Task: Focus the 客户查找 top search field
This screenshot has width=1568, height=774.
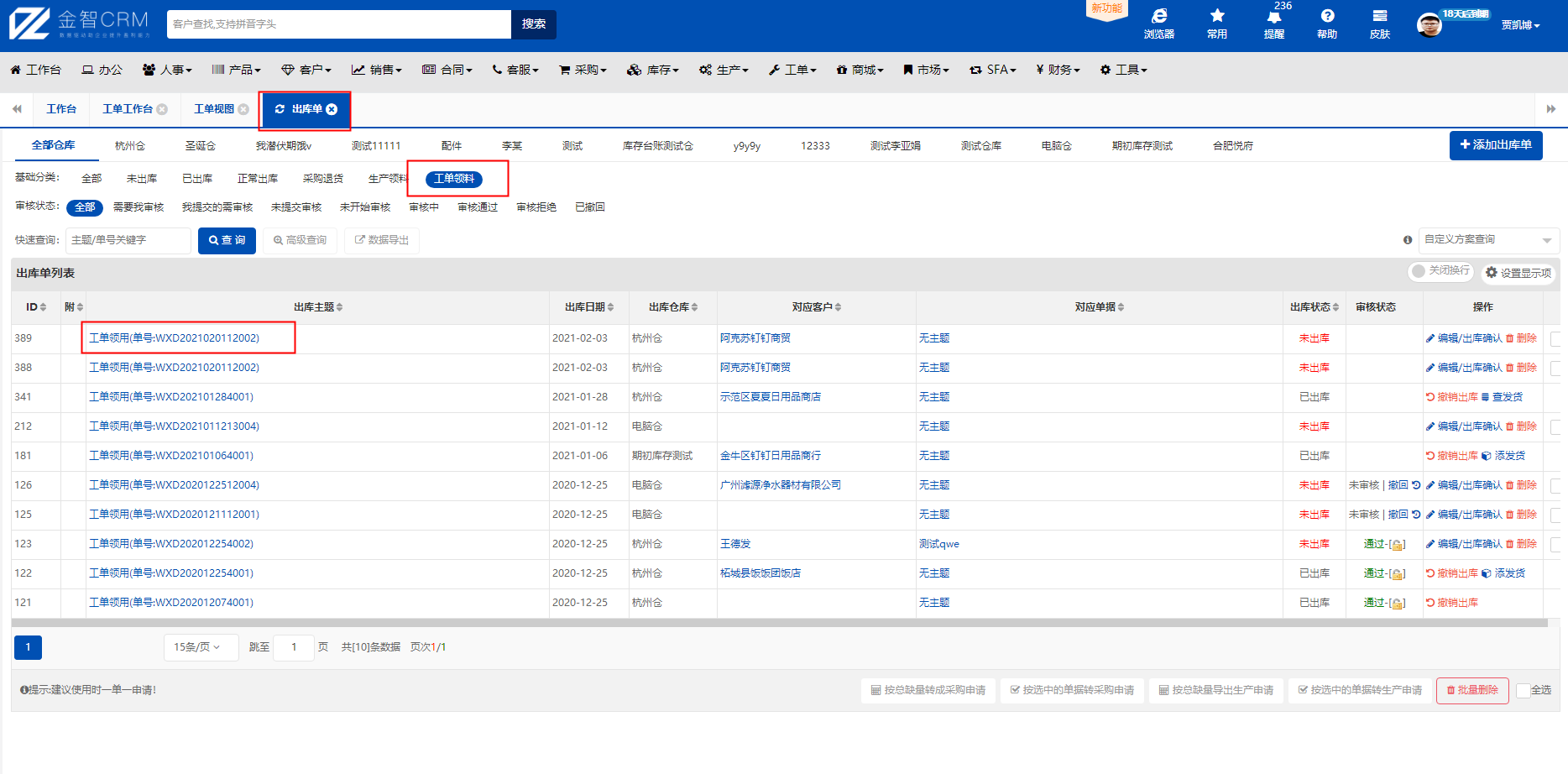Action: pyautogui.click(x=339, y=24)
